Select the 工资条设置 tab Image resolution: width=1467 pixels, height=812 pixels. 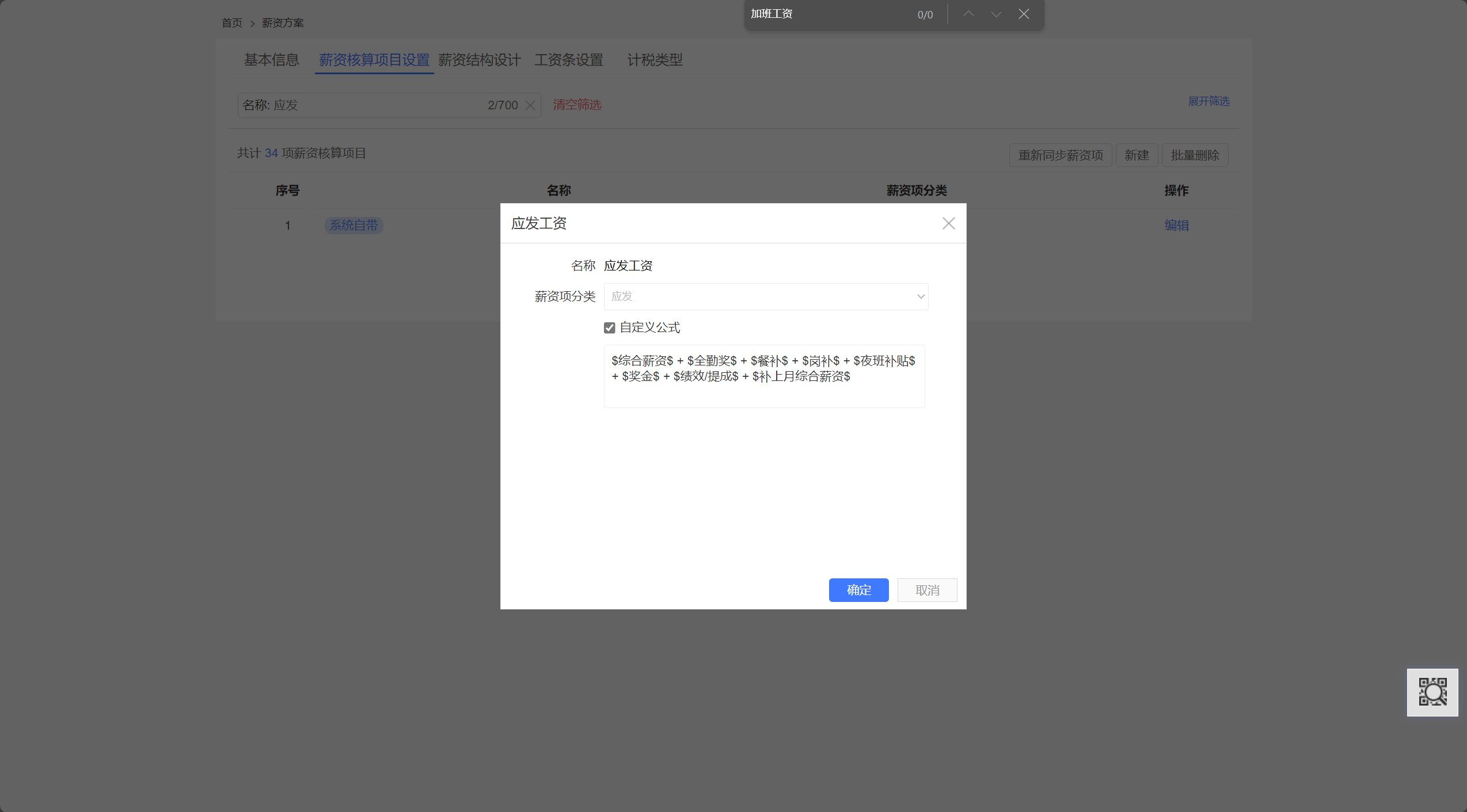coord(568,60)
